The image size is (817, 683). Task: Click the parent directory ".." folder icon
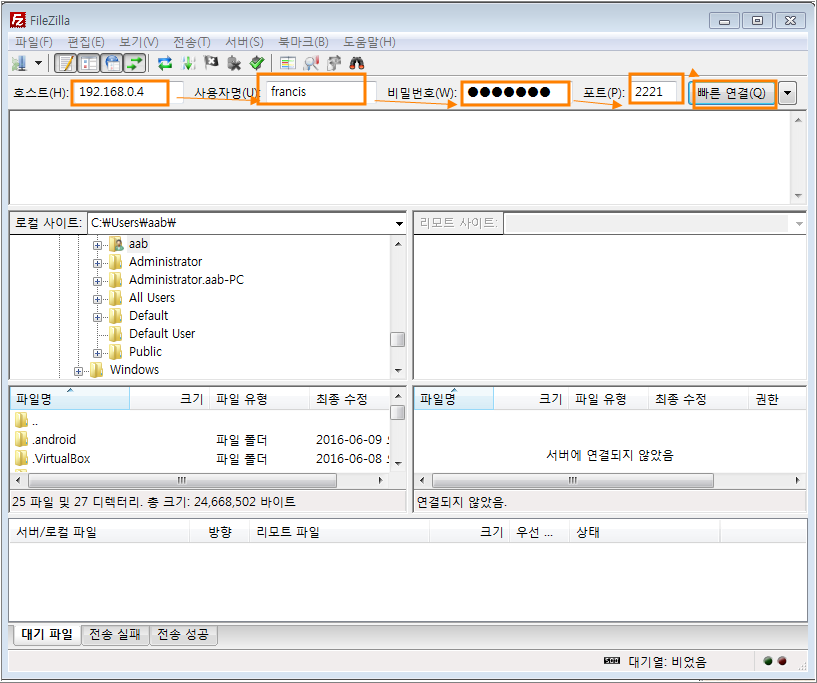[21, 420]
